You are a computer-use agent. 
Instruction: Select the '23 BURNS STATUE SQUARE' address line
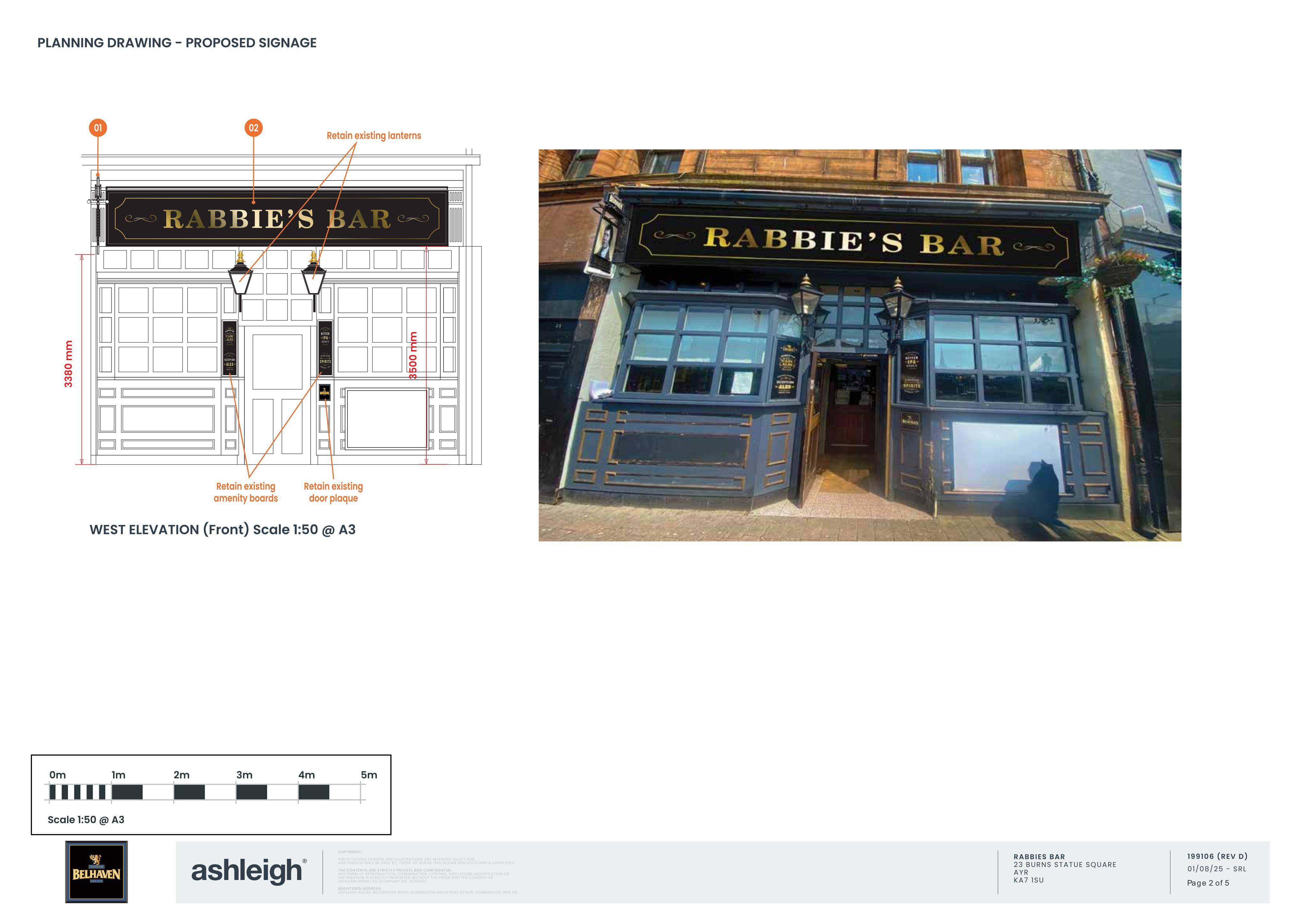[1064, 865]
